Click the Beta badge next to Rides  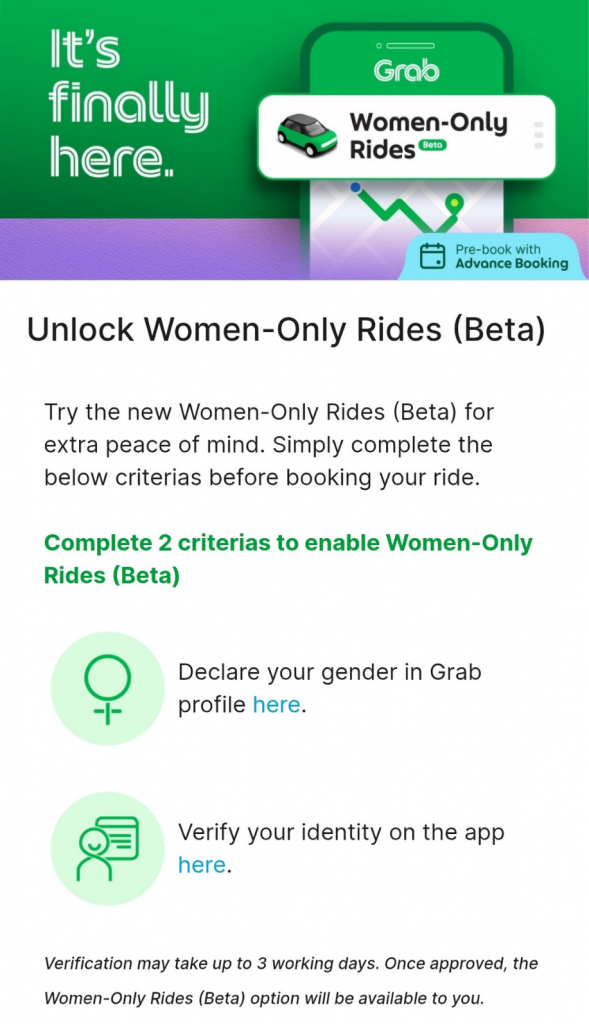click(x=432, y=145)
